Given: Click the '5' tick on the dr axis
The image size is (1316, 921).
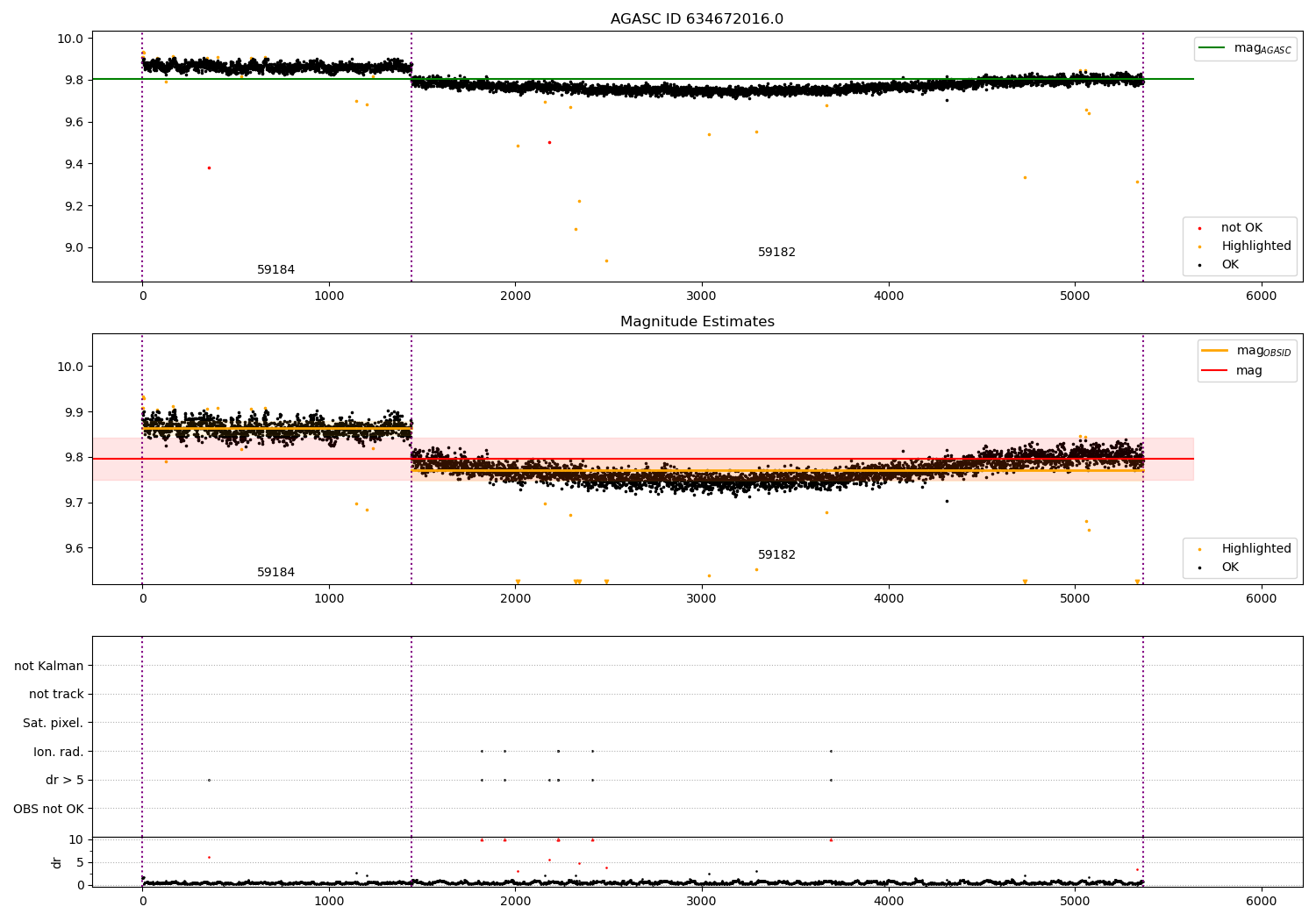Looking at the screenshot, I should tap(80, 862).
